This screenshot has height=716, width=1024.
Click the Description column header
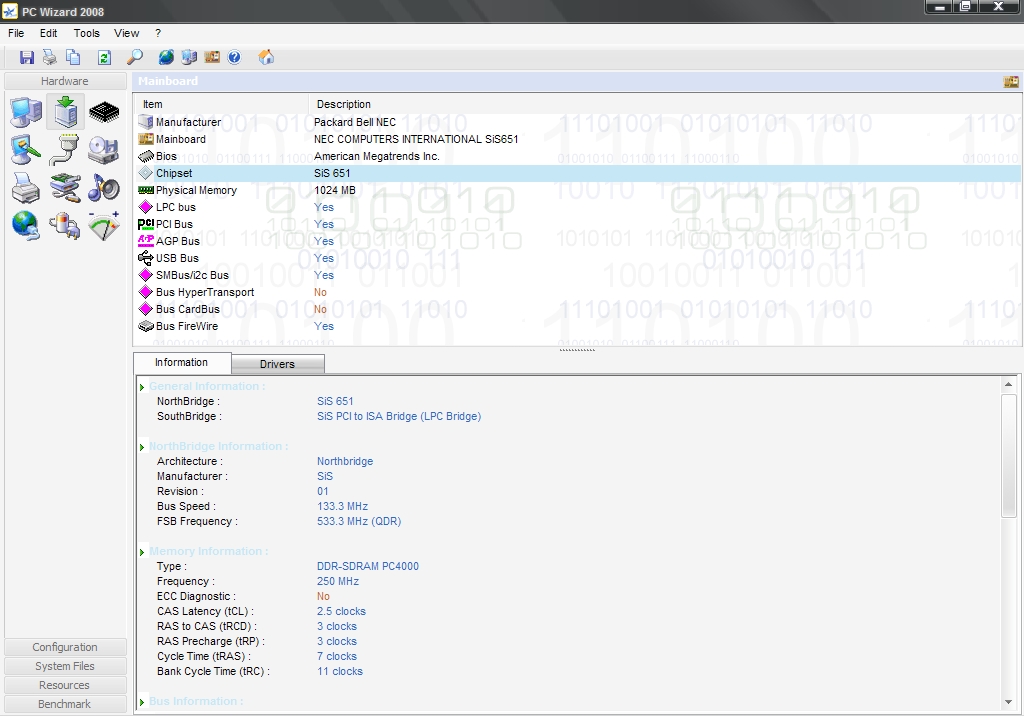665,104
